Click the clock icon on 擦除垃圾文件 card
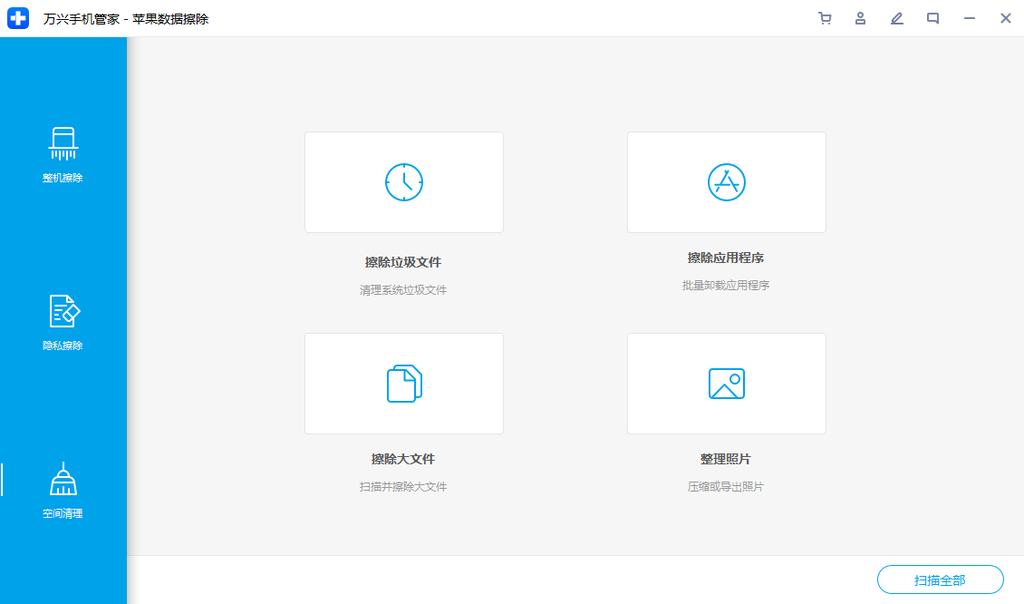This screenshot has width=1024, height=604. point(403,182)
